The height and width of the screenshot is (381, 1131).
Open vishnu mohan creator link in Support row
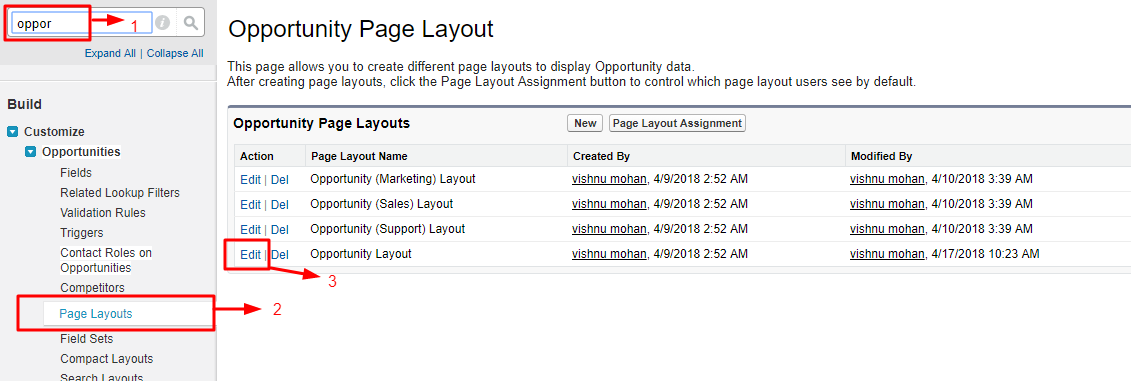pos(609,229)
